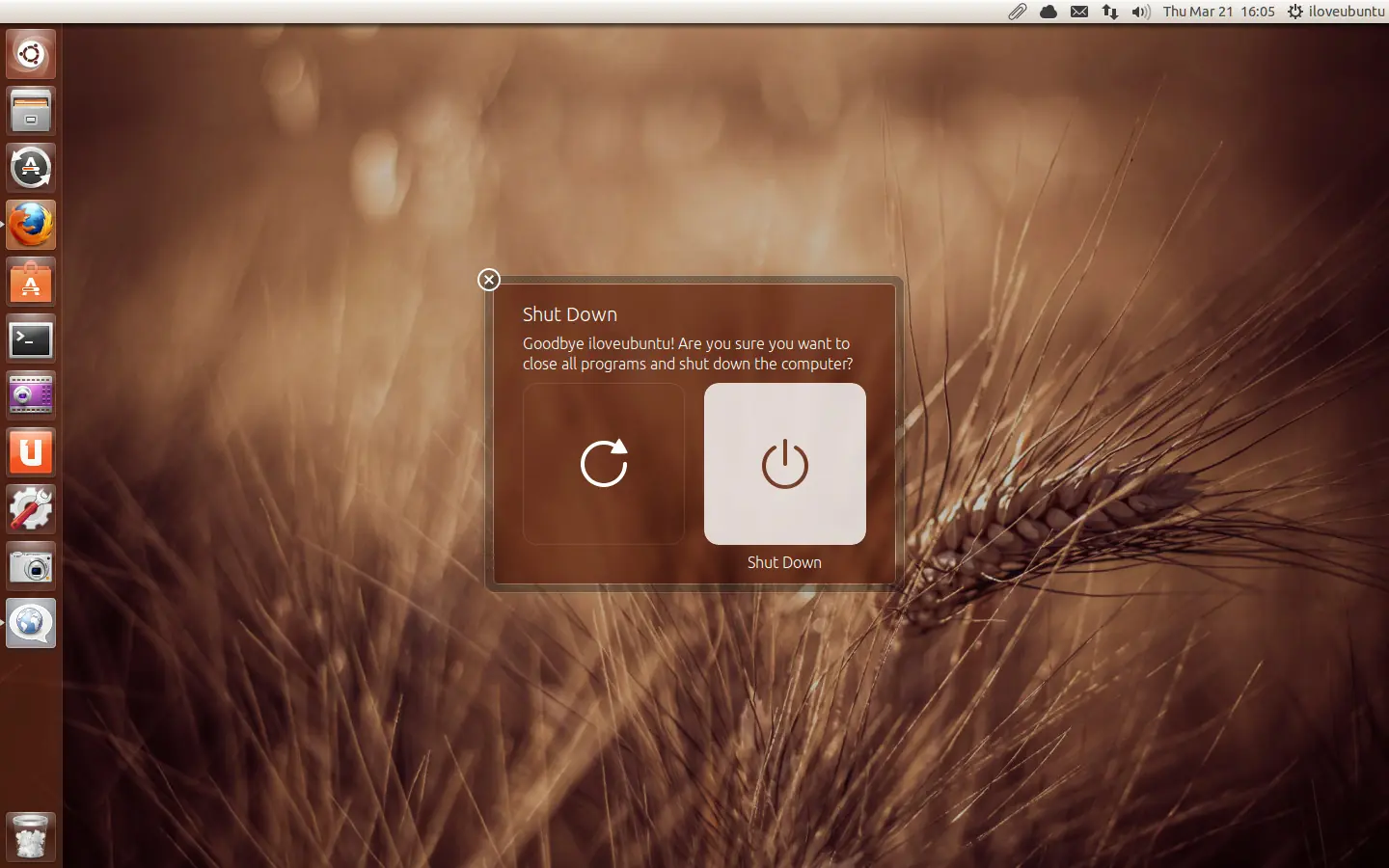
Task: Click the Restart circular arrow button
Action: (604, 464)
